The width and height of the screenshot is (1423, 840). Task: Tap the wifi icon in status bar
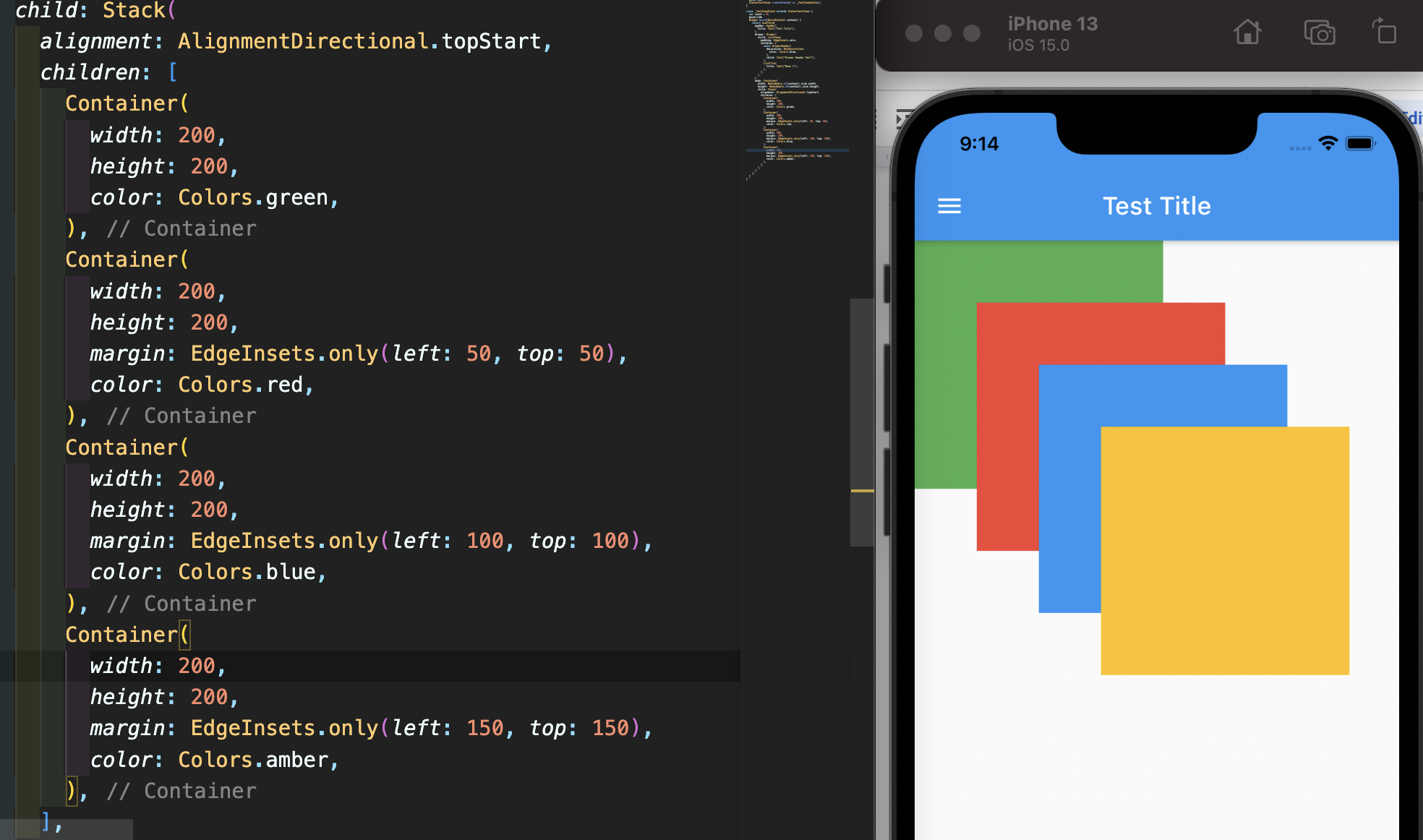click(1328, 143)
